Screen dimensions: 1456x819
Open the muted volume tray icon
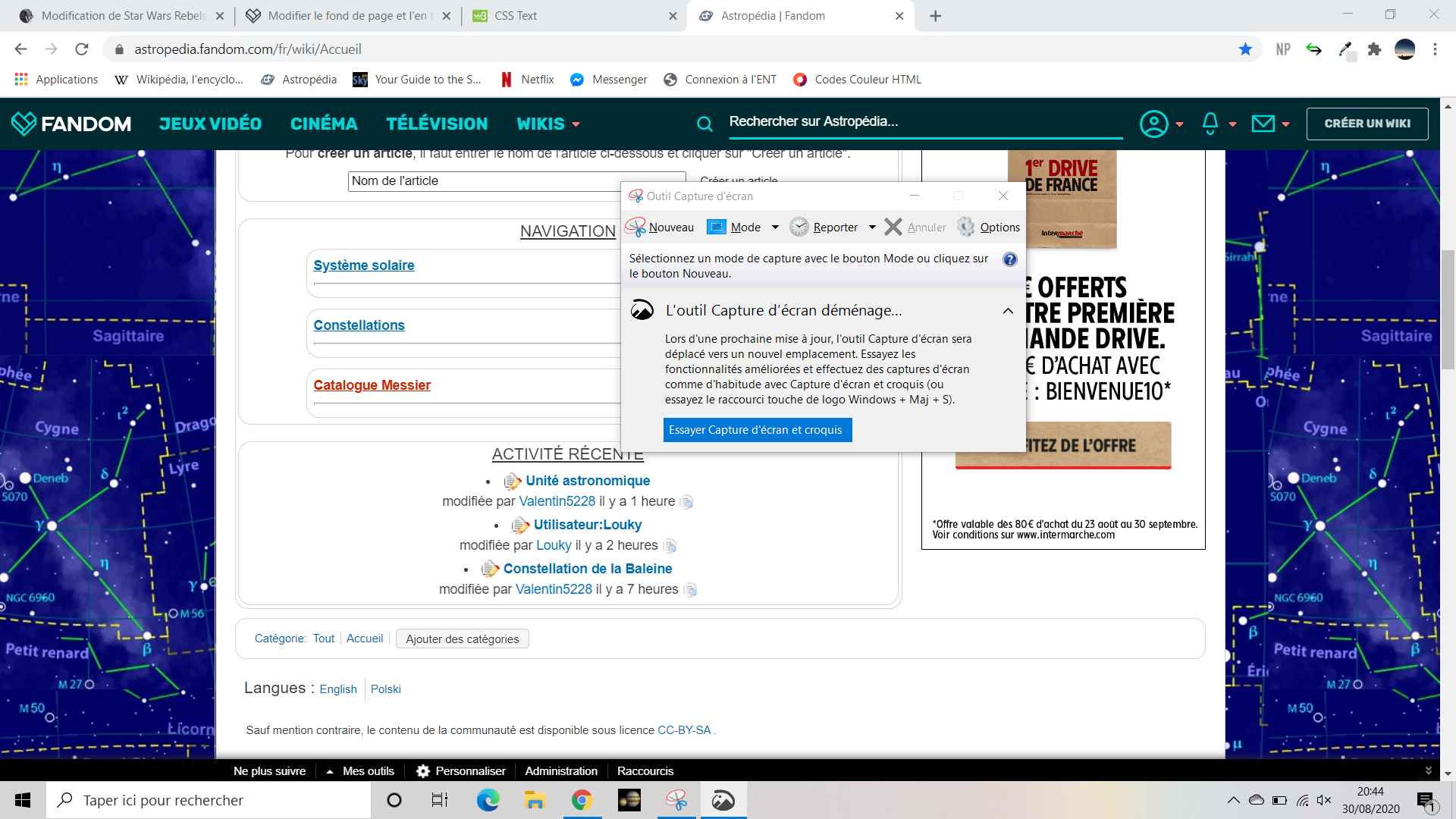point(1324,800)
